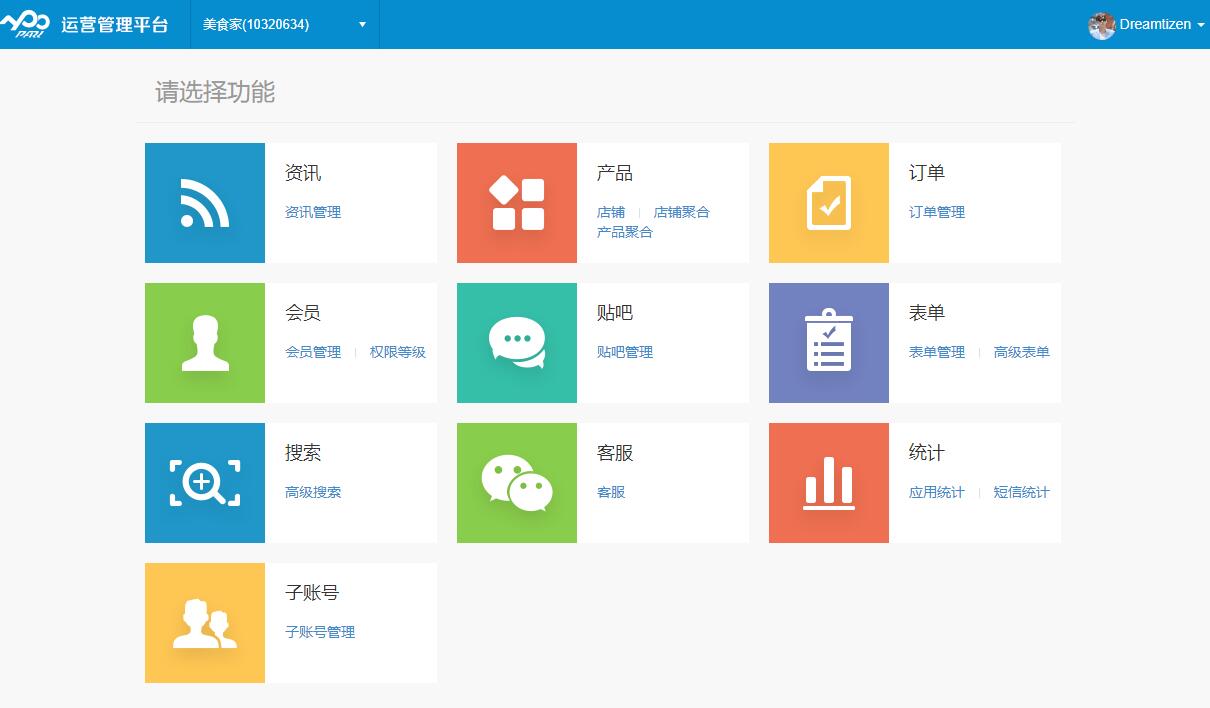Screen dimensions: 1210x708
Task: Expand the 美食家(10320634) app dropdown
Action: click(x=284, y=25)
